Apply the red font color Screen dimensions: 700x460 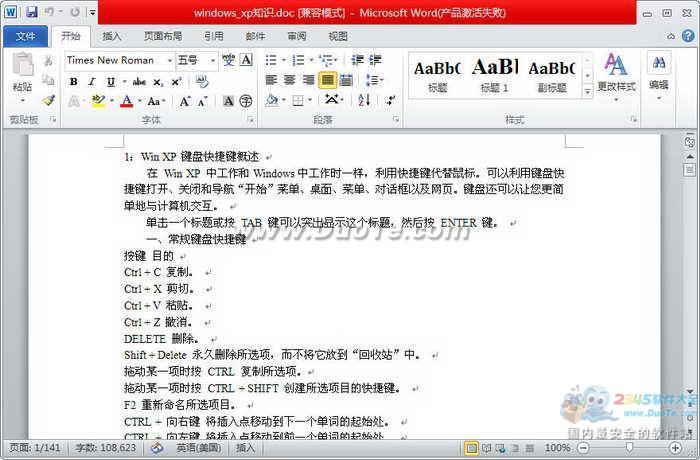(x=127, y=101)
